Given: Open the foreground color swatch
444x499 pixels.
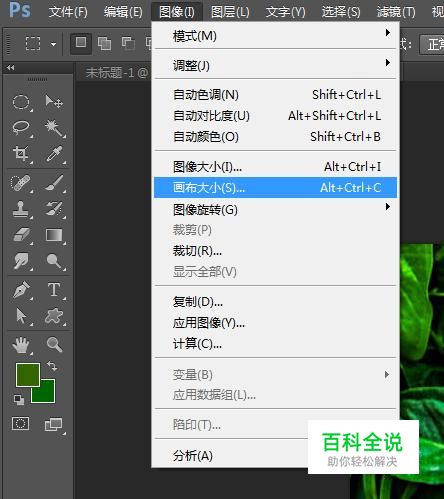Looking at the screenshot, I should [28, 375].
